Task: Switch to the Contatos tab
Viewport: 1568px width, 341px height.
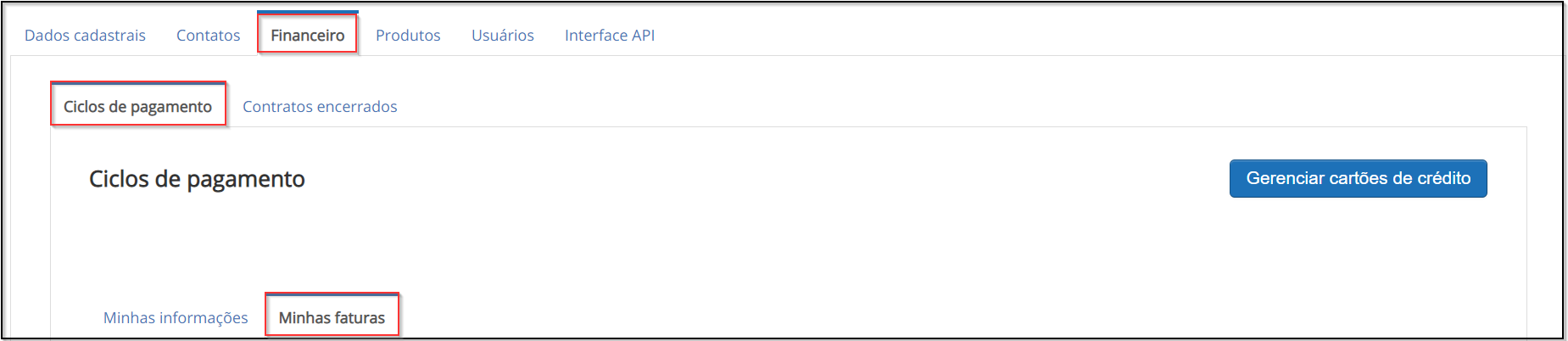Action: point(208,36)
